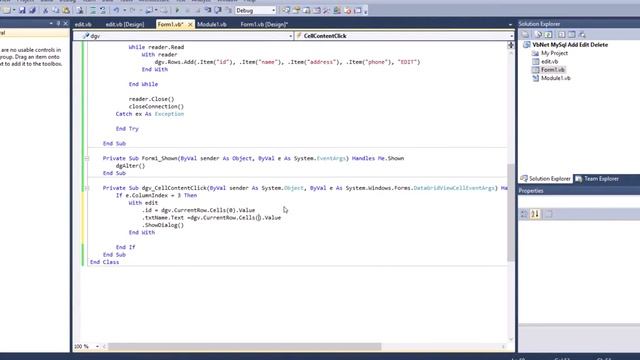Image resolution: width=640 pixels, height=360 pixels.
Task: Click the 'dgAlter()' code line
Action: click(130, 166)
